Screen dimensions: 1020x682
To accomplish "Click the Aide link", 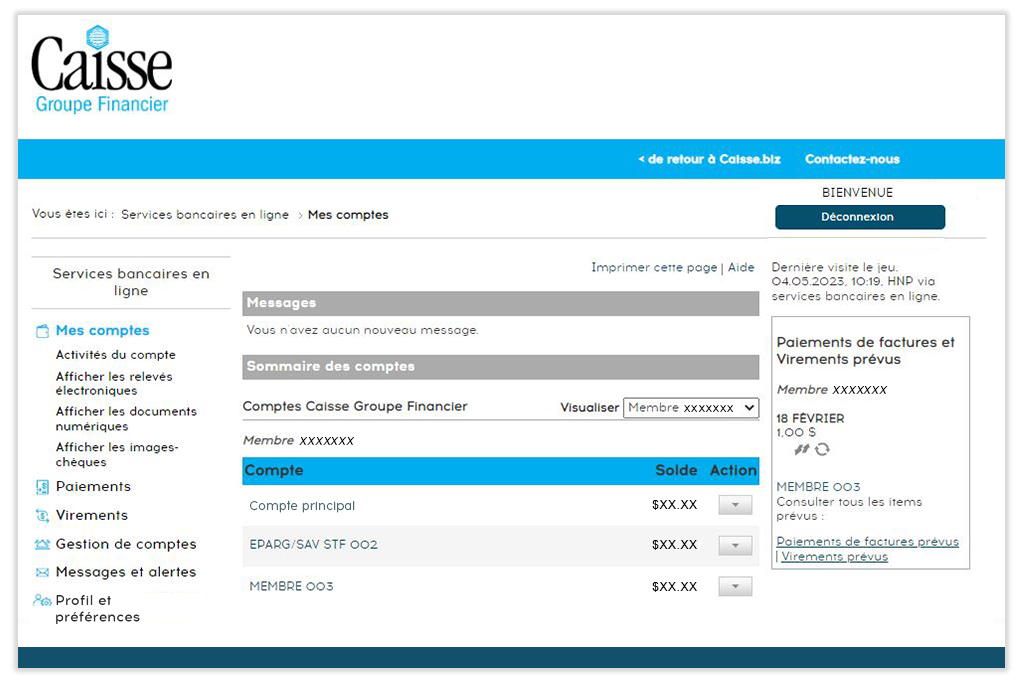I will click(741, 267).
